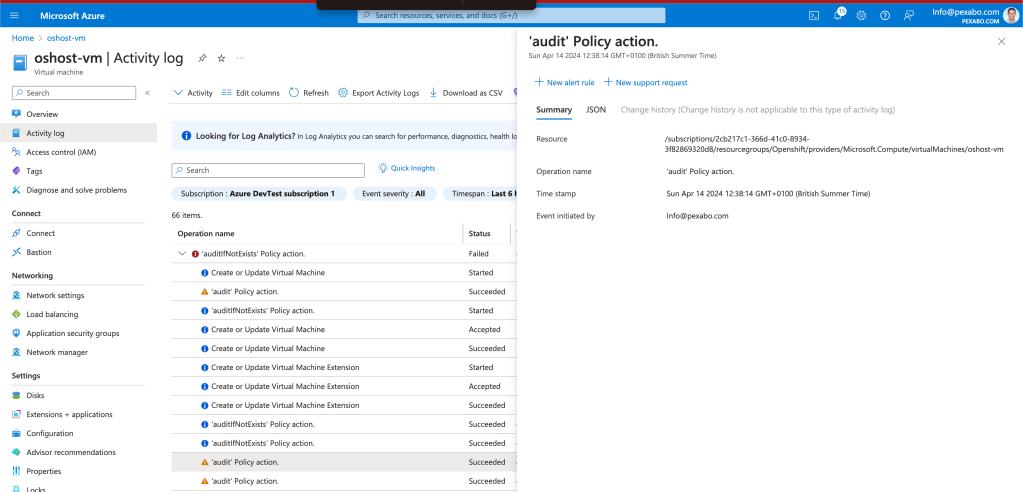1023x492 pixels.
Task: Launch Cloud Shell from the top bar
Action: click(814, 16)
